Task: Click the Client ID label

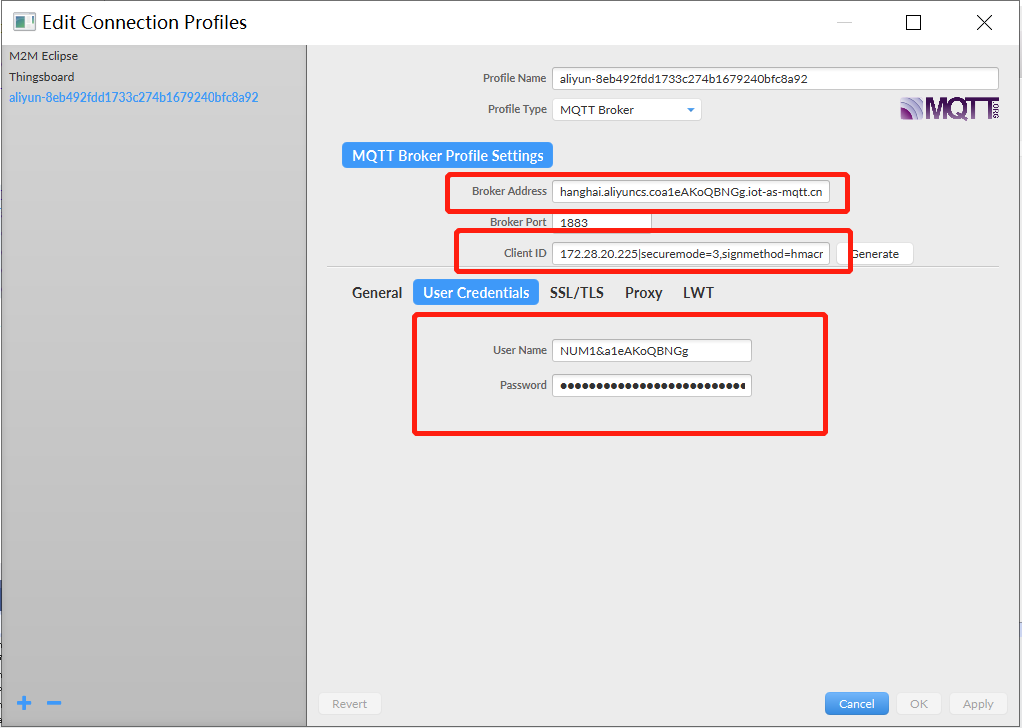Action: click(525, 254)
